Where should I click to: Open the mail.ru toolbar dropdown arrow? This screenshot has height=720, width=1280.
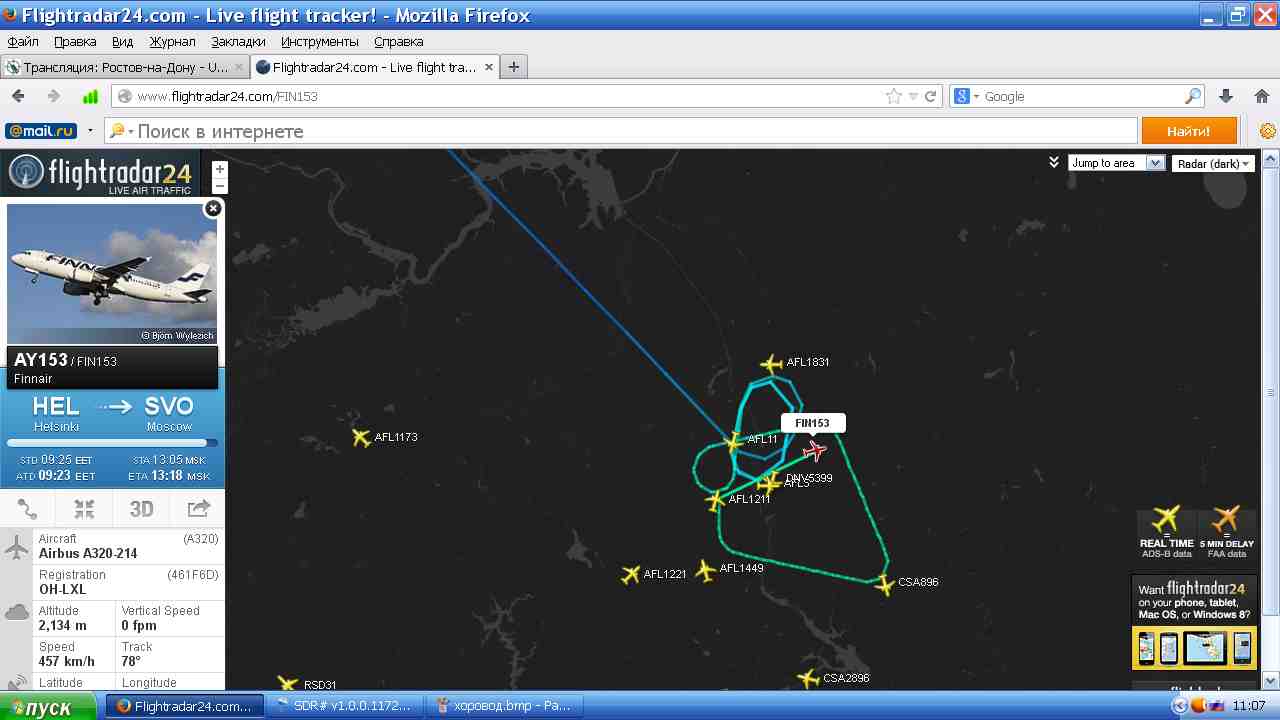[90, 131]
